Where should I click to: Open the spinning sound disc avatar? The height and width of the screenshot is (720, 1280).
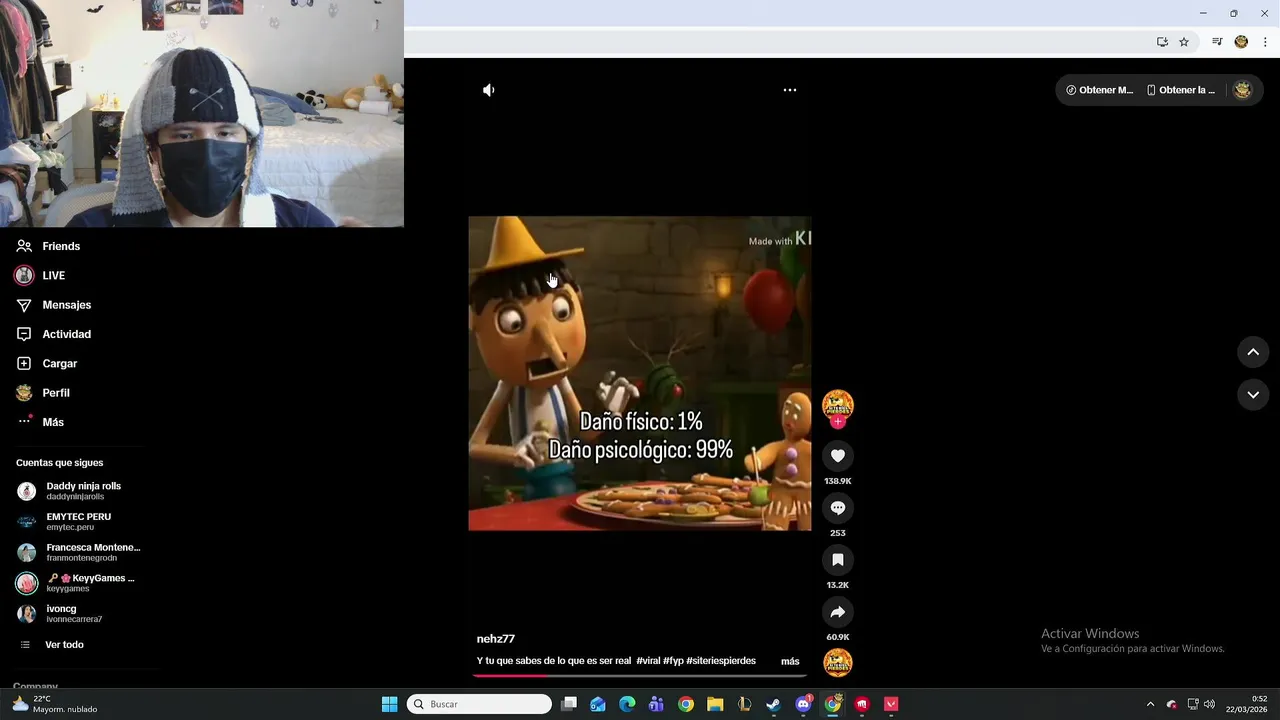tap(838, 662)
